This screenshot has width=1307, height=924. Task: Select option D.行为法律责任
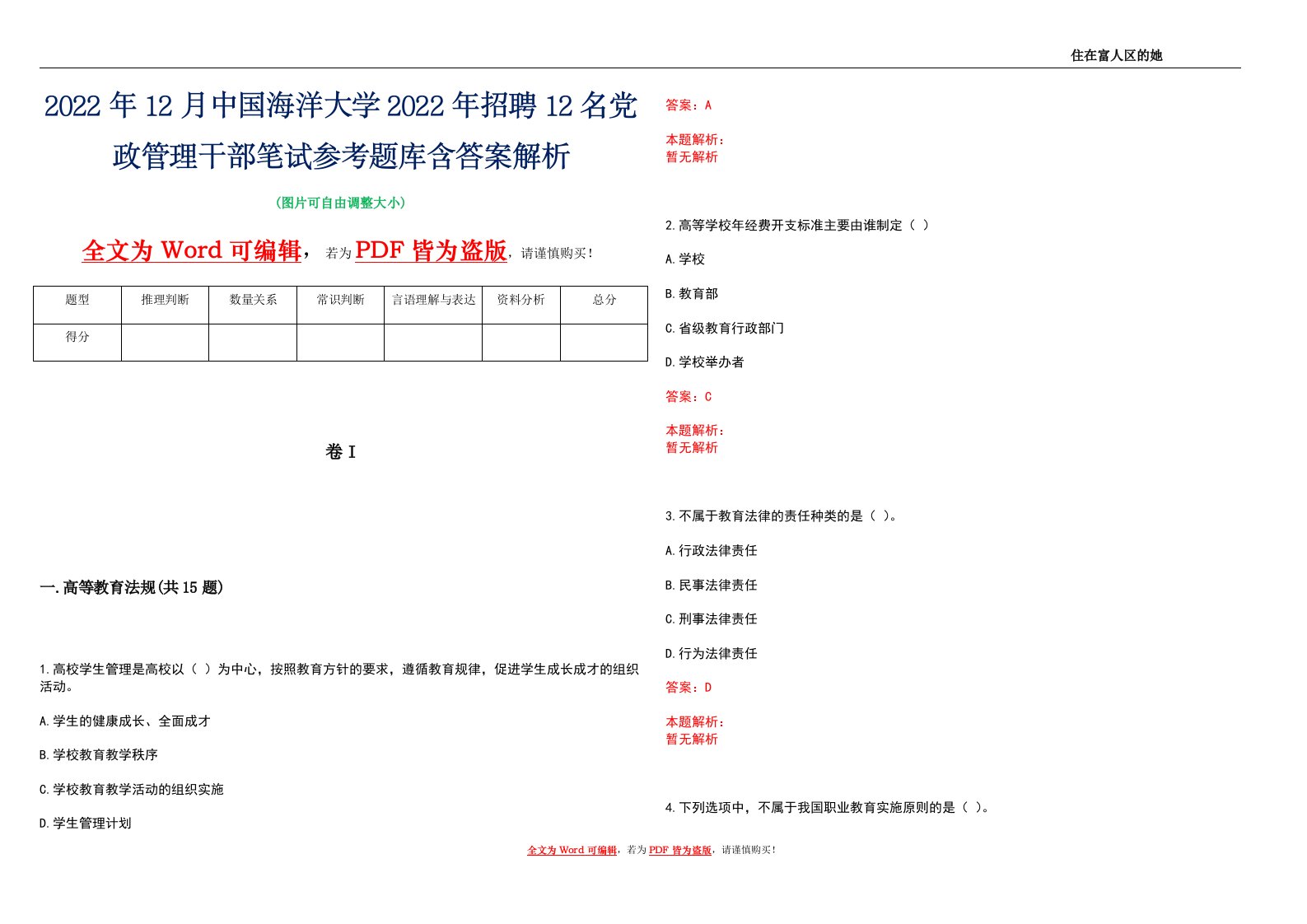[712, 653]
